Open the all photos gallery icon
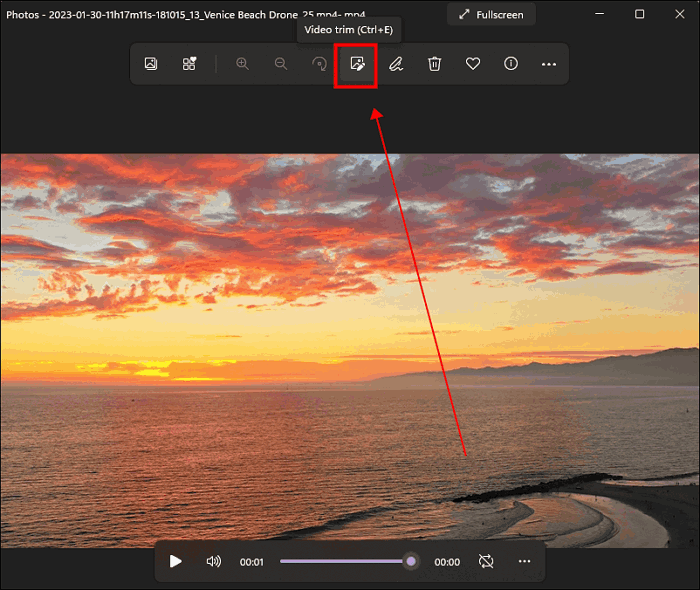 (151, 64)
